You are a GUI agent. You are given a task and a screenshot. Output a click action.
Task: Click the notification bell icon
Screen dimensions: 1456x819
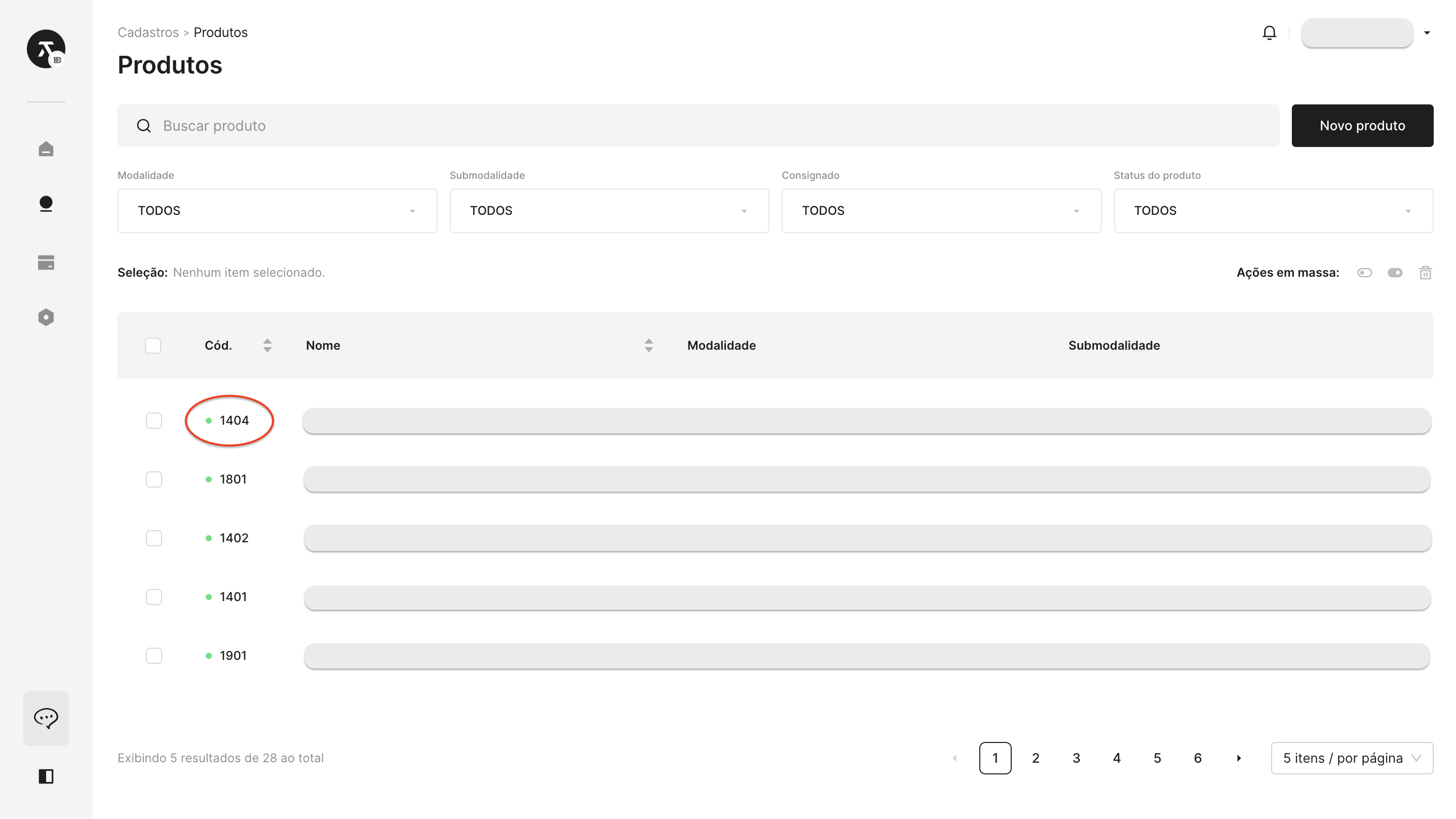pos(1269,33)
